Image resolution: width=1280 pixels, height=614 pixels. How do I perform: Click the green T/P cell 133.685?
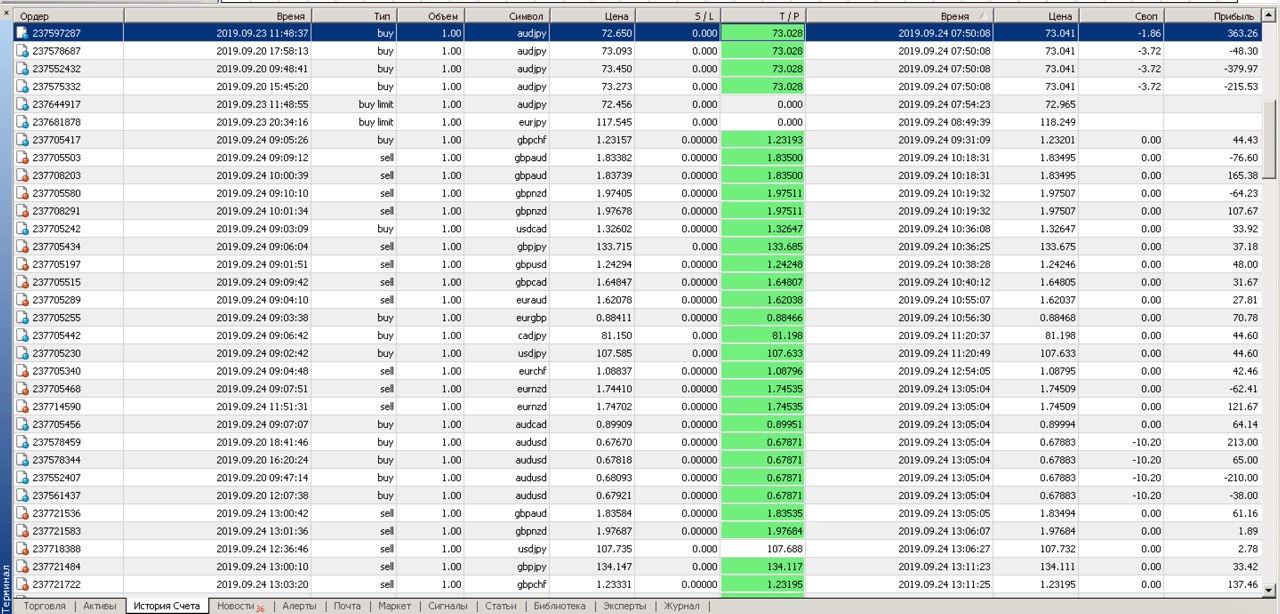click(763, 246)
